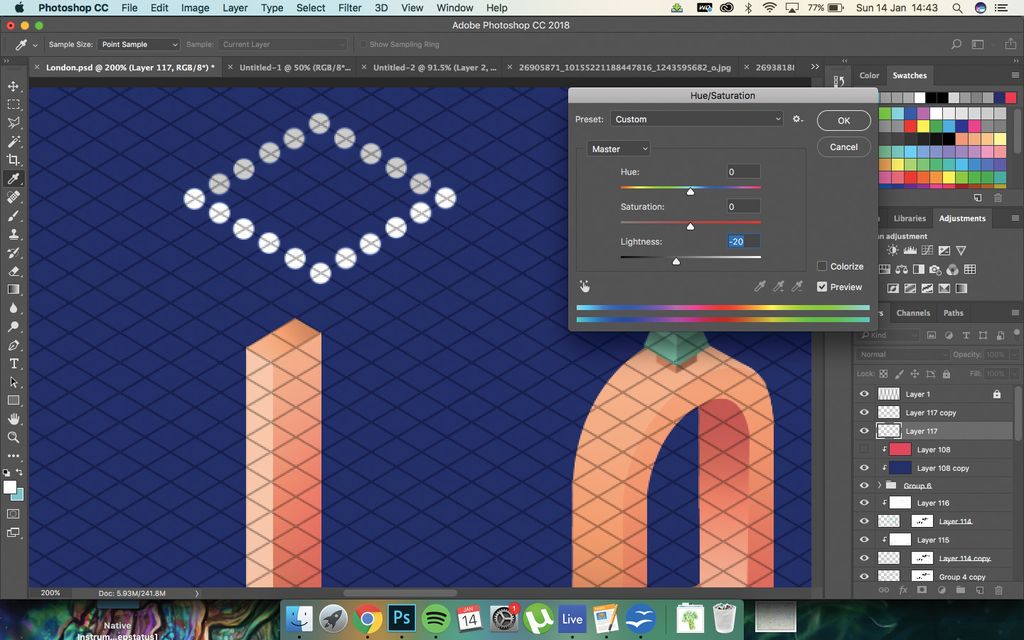The width and height of the screenshot is (1024, 640).
Task: Confirm changes with the OK button
Action: pos(843,120)
